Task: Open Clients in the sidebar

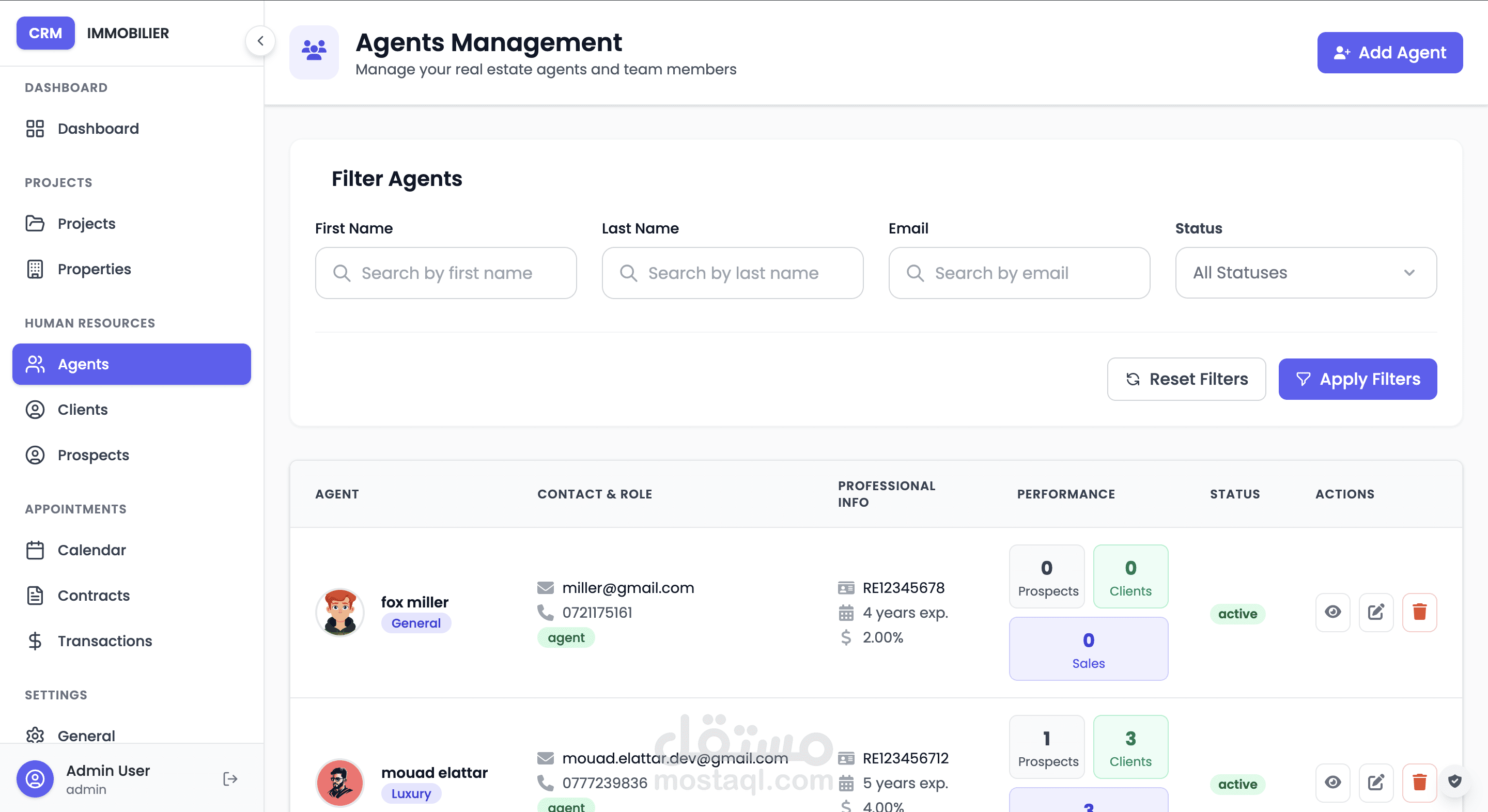Action: [x=132, y=410]
